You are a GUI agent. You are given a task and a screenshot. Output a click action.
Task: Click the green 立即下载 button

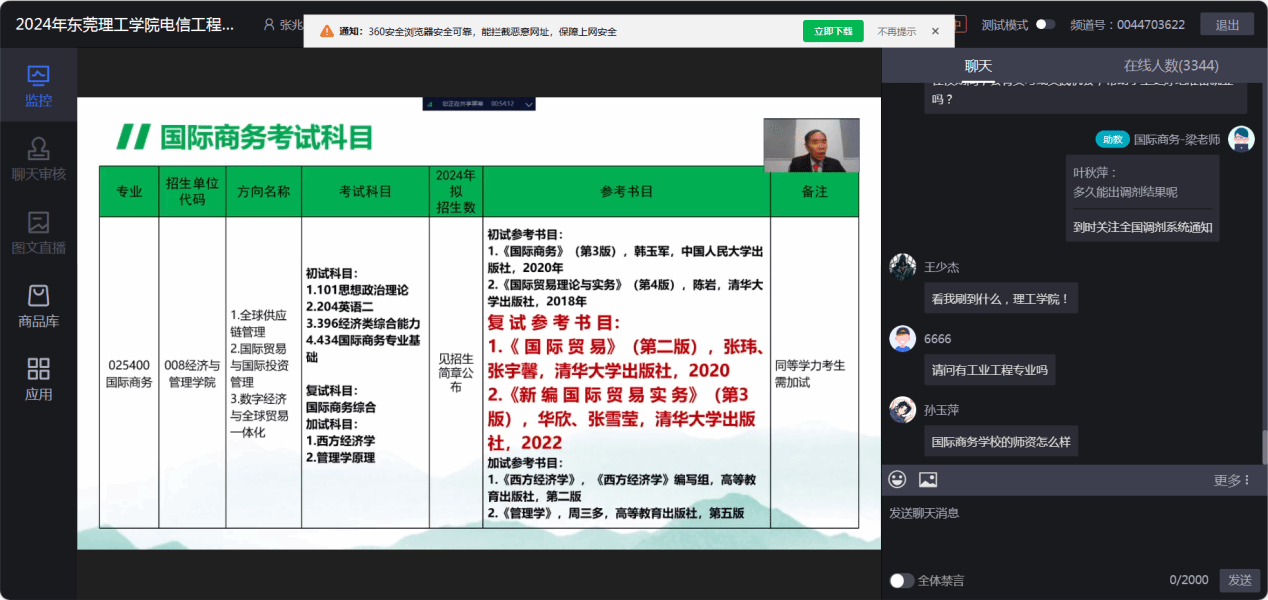tap(832, 31)
